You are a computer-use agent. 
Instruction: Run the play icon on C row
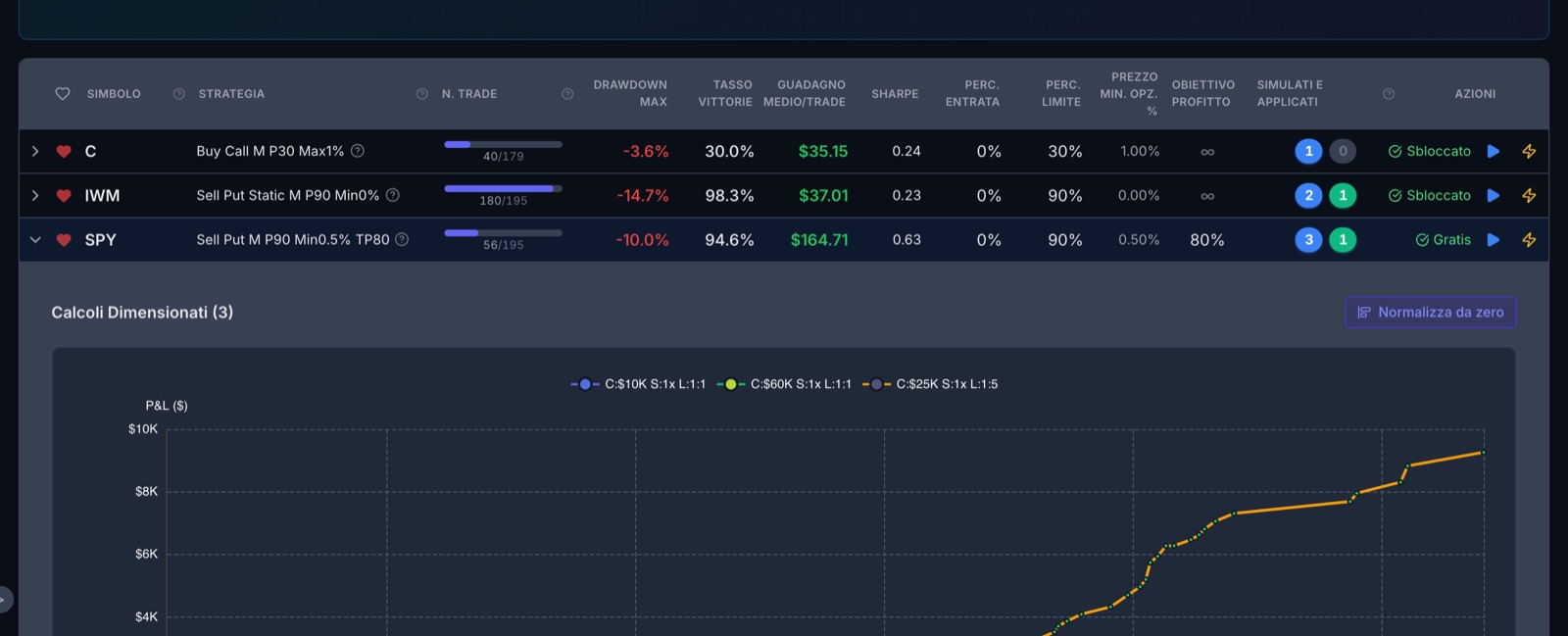tap(1494, 151)
